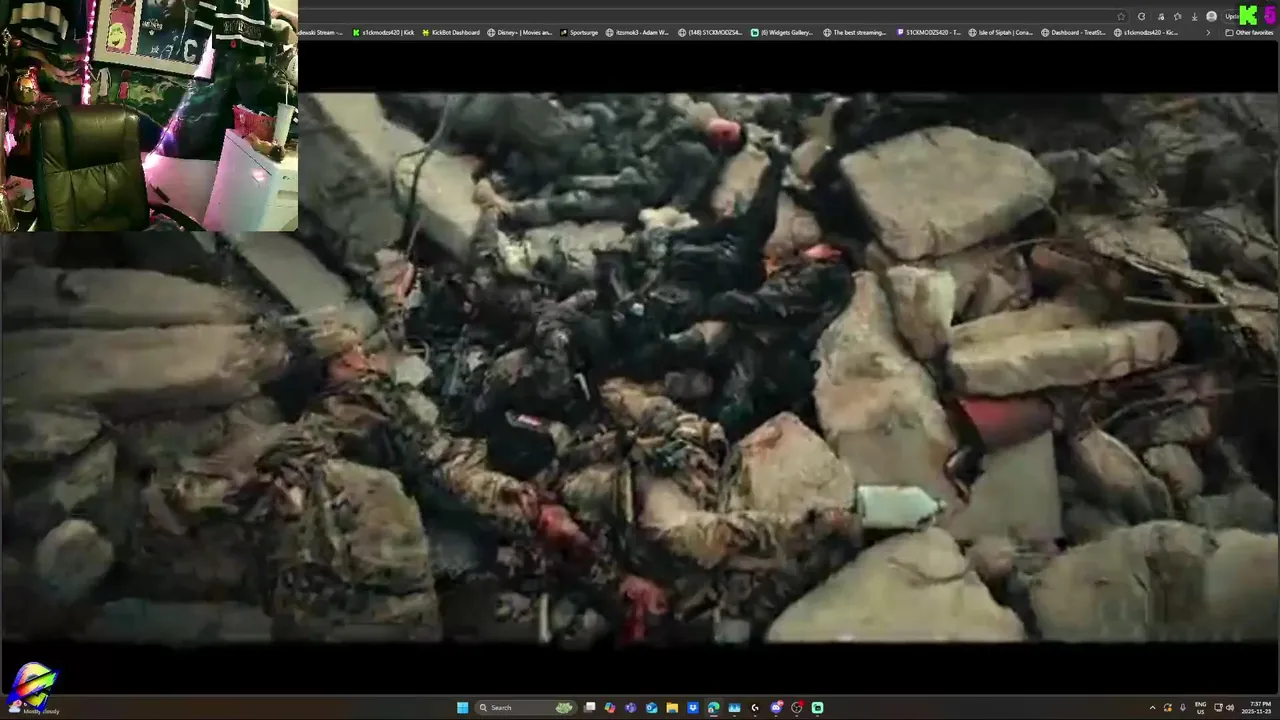Open the browser profile avatar

[x=1211, y=16]
